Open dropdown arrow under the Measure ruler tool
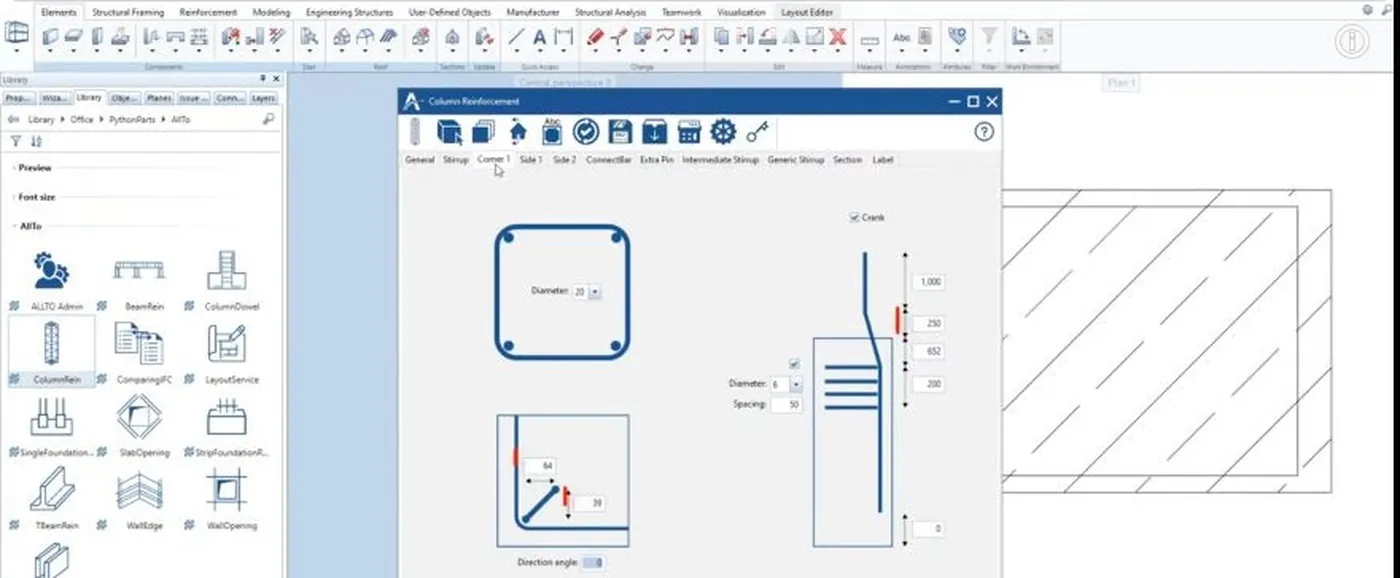Image resolution: width=1400 pixels, height=578 pixels. [x=869, y=52]
